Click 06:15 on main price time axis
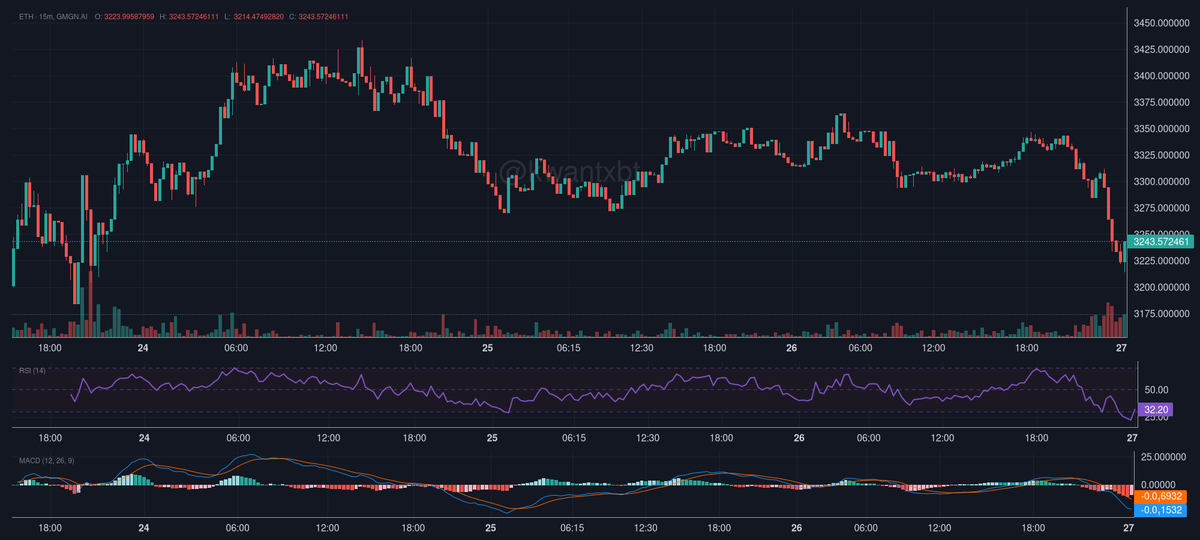Image resolution: width=1200 pixels, height=540 pixels. tap(569, 348)
